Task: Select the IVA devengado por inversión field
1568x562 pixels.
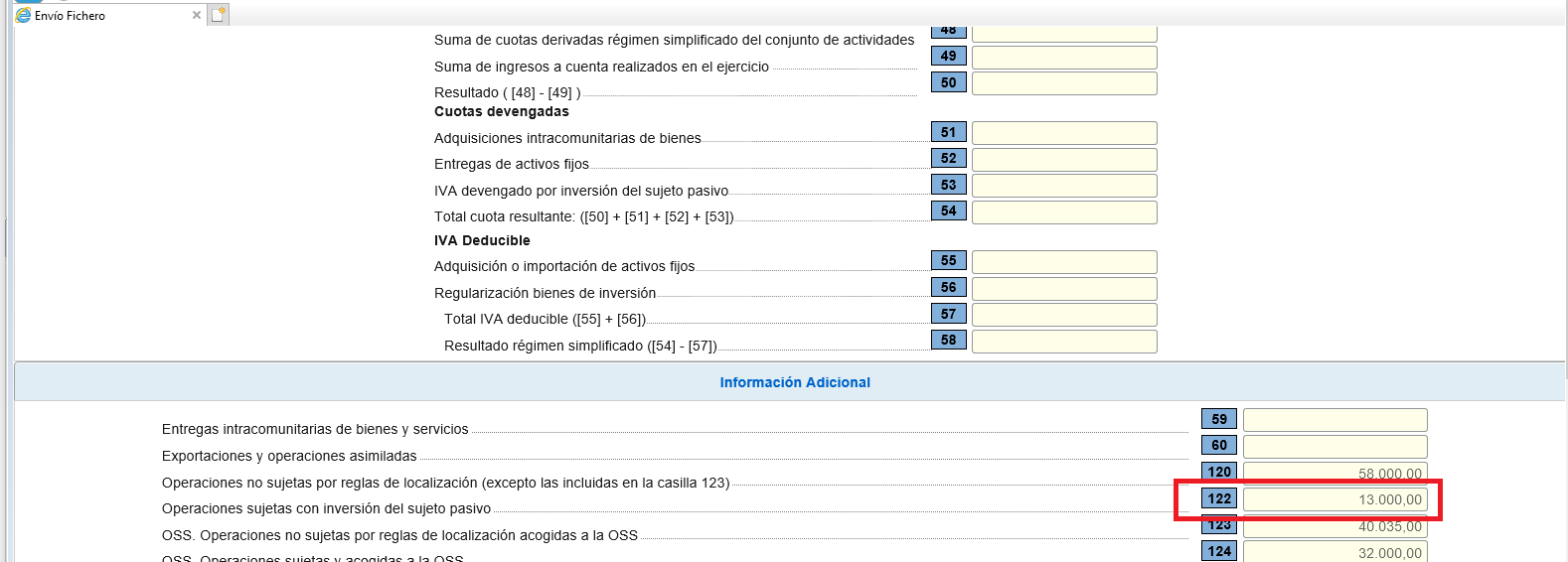Action: [x=1064, y=186]
